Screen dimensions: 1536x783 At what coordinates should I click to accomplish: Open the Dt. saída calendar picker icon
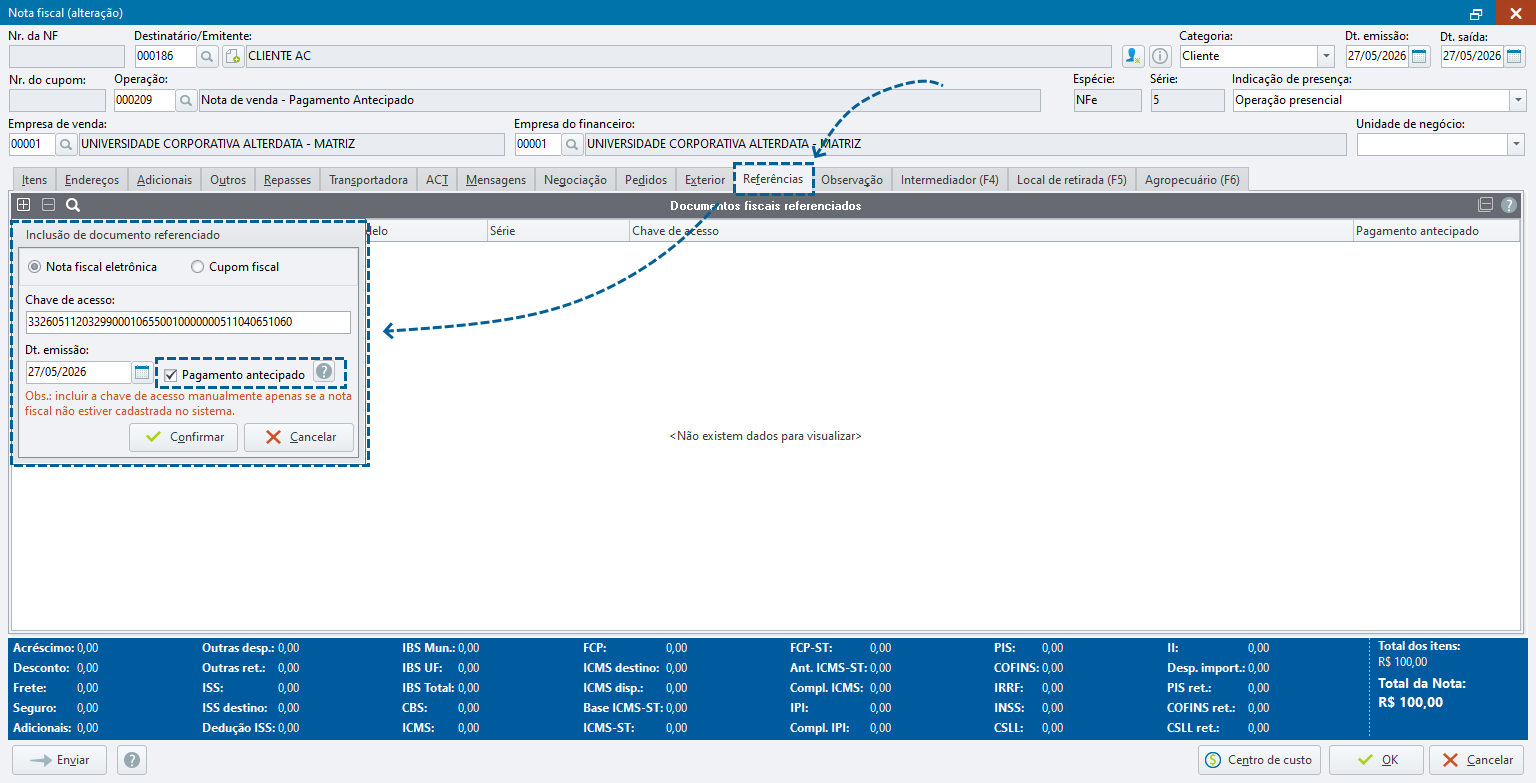pyautogui.click(x=1513, y=56)
